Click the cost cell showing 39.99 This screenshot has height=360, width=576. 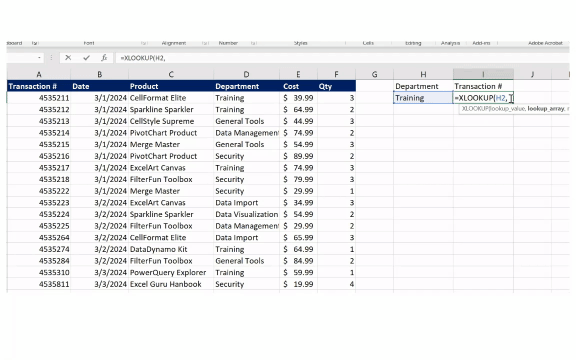click(x=298, y=98)
